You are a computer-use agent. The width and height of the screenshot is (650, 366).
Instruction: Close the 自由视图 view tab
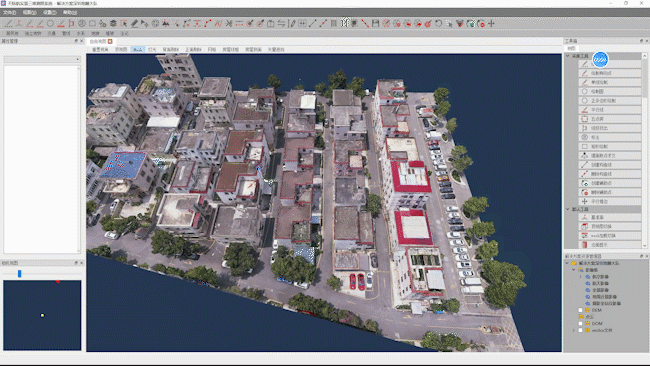pyautogui.click(x=110, y=41)
